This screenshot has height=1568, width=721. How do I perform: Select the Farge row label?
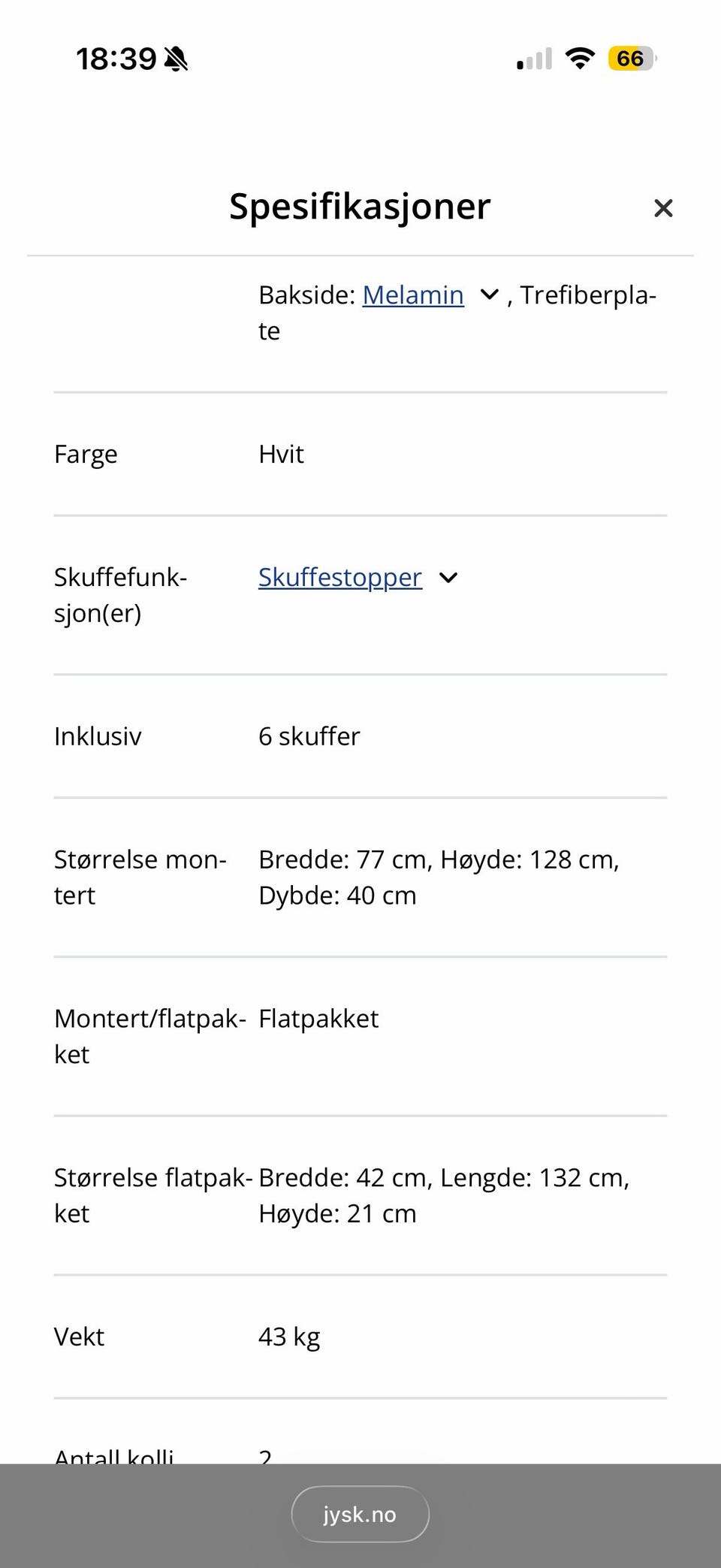(x=86, y=455)
